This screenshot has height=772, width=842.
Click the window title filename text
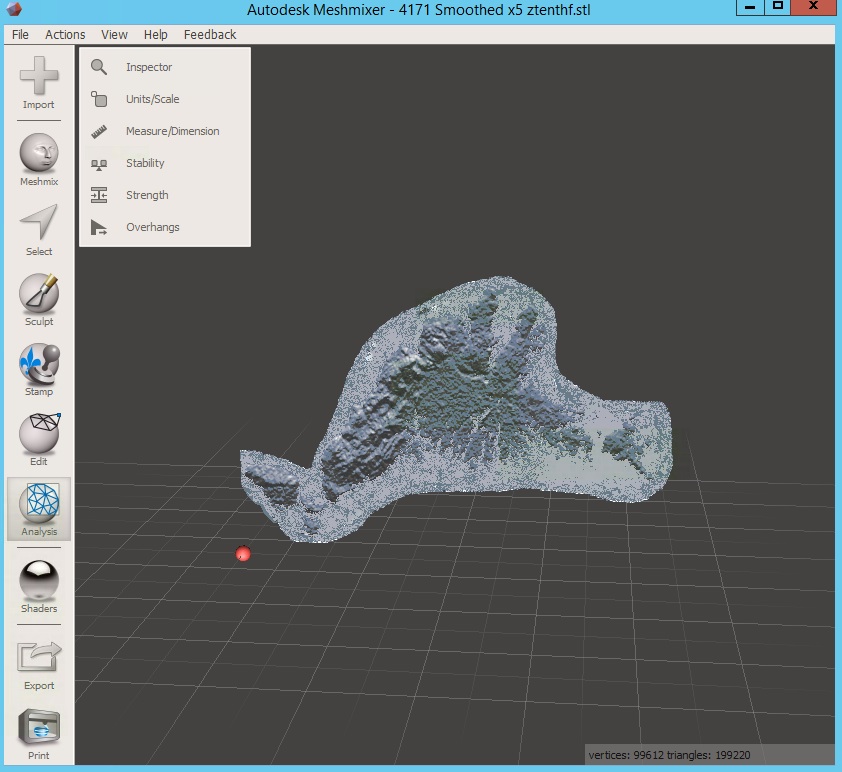(x=418, y=10)
